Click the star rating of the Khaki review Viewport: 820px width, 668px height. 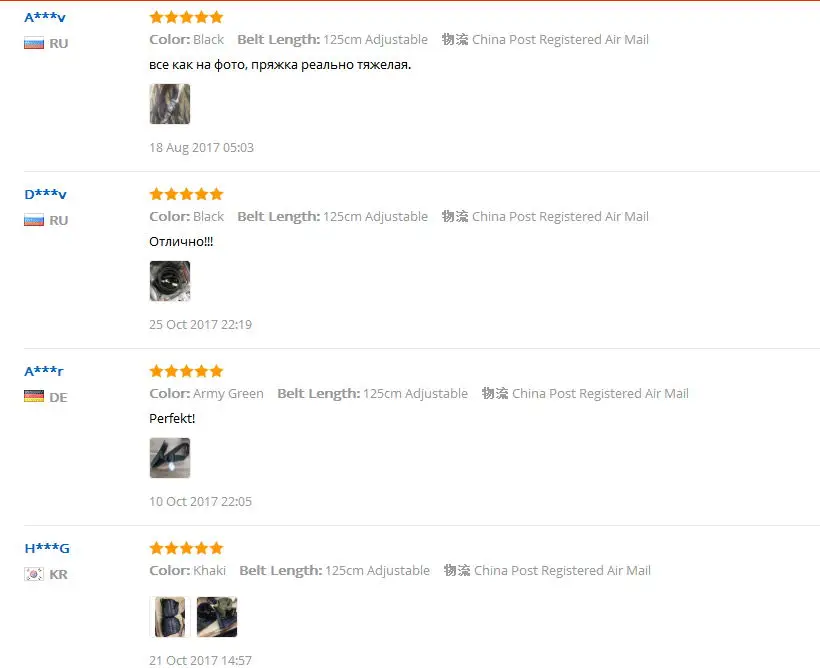coord(186,548)
